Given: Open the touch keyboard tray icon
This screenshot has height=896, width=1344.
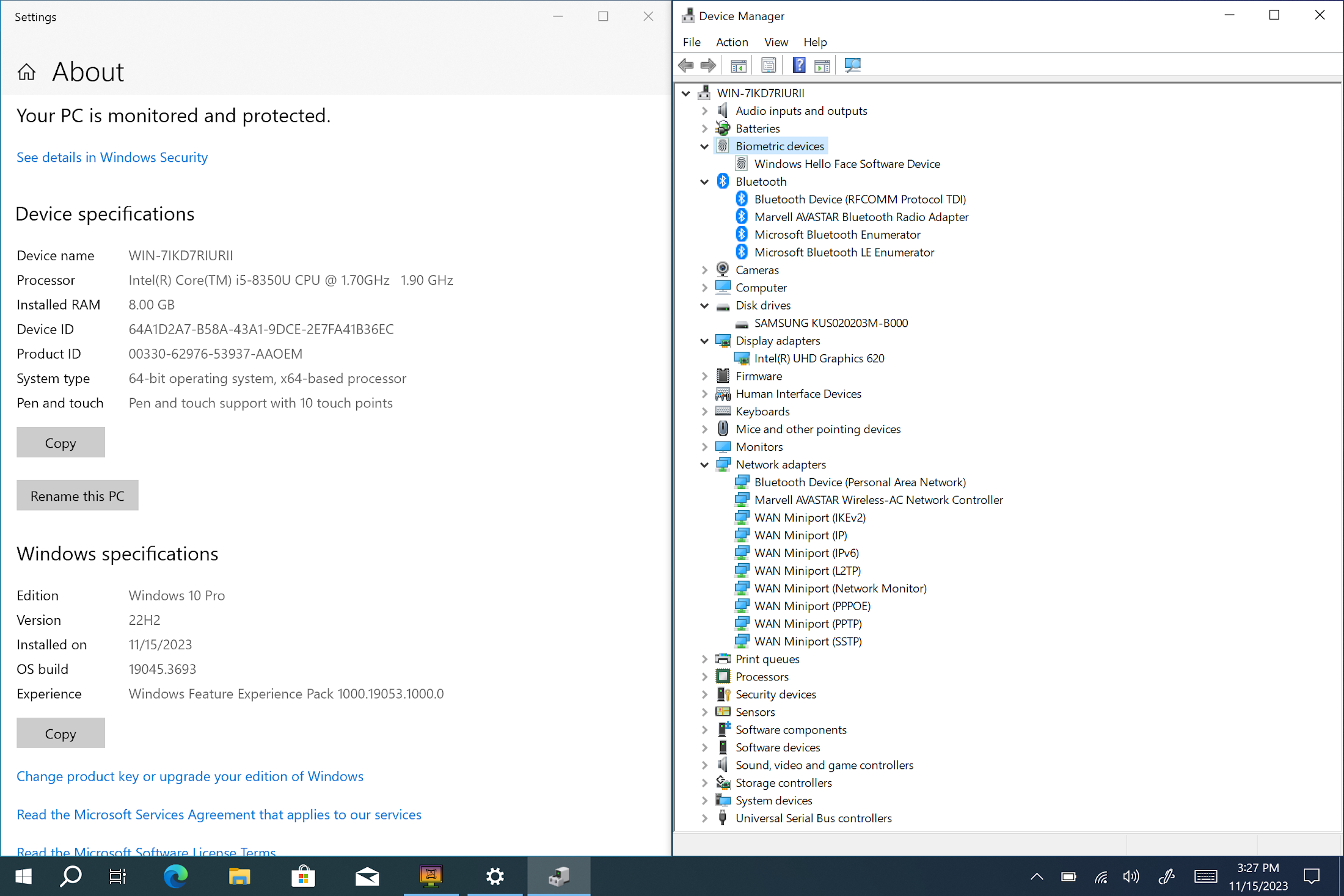Looking at the screenshot, I should point(1205,877).
